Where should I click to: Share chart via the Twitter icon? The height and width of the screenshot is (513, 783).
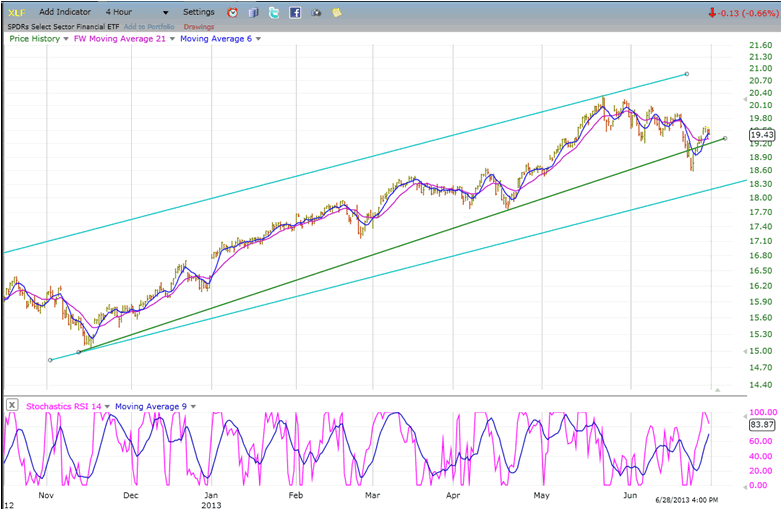(274, 12)
